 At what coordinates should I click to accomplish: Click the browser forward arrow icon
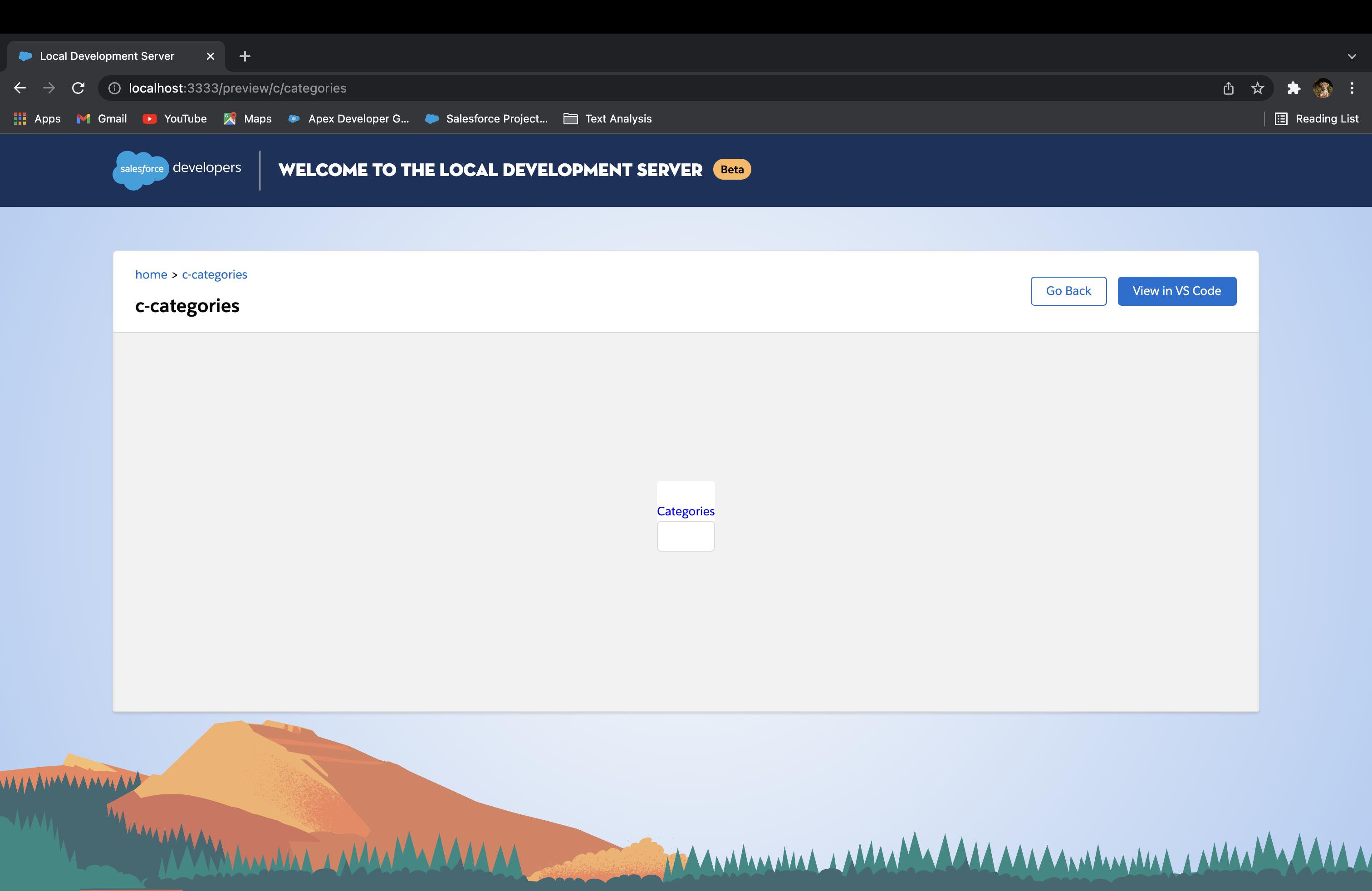tap(48, 88)
